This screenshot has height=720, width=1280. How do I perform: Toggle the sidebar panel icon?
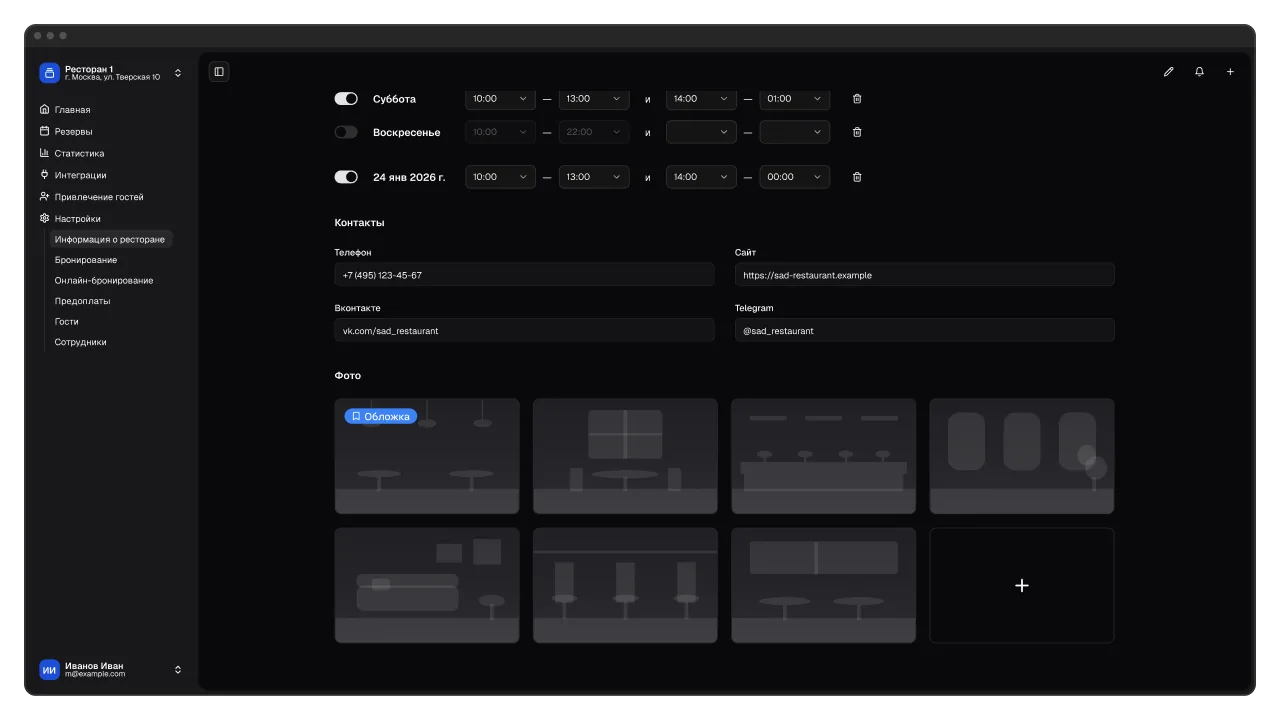[x=219, y=72]
